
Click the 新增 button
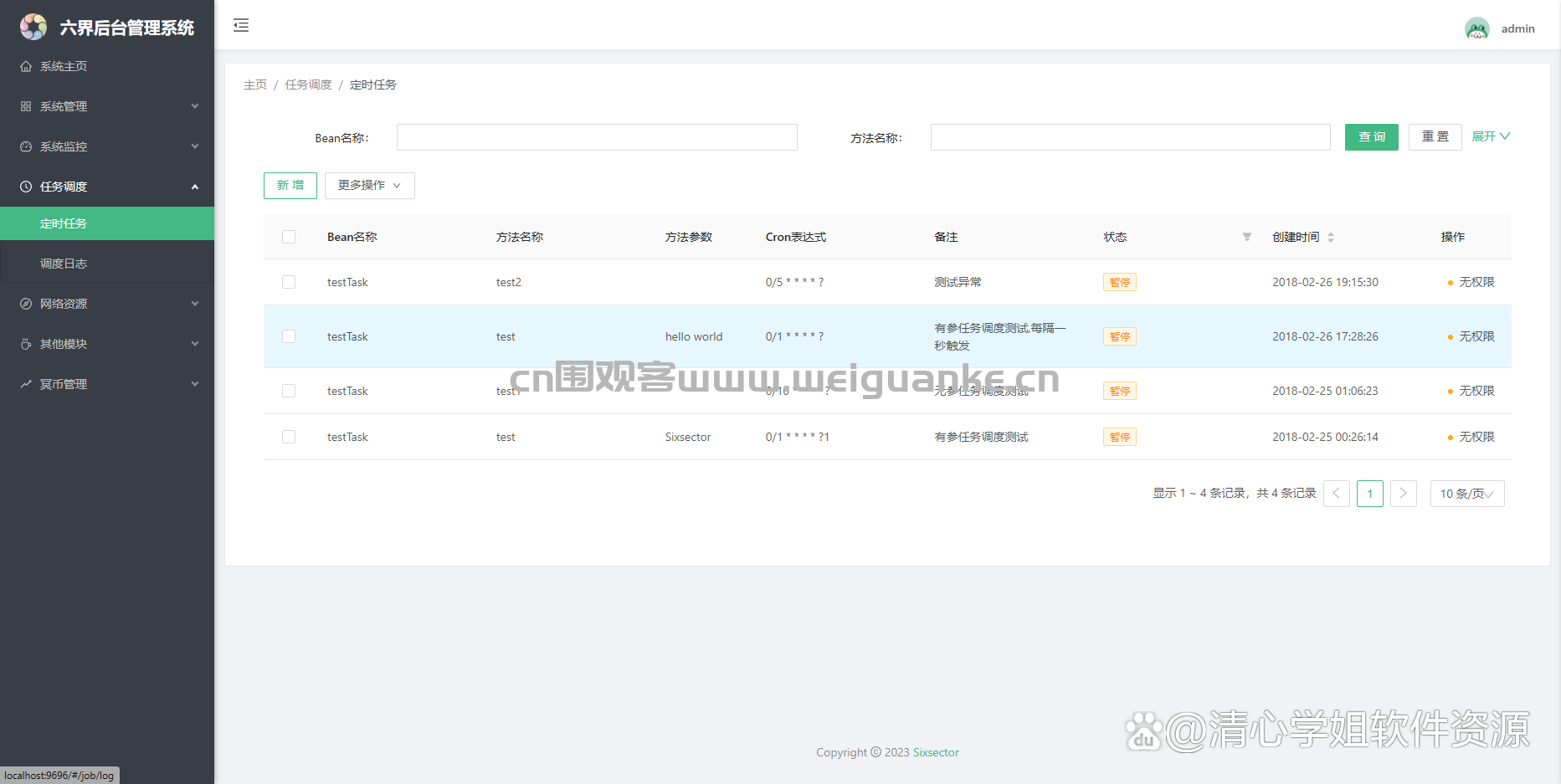[290, 186]
